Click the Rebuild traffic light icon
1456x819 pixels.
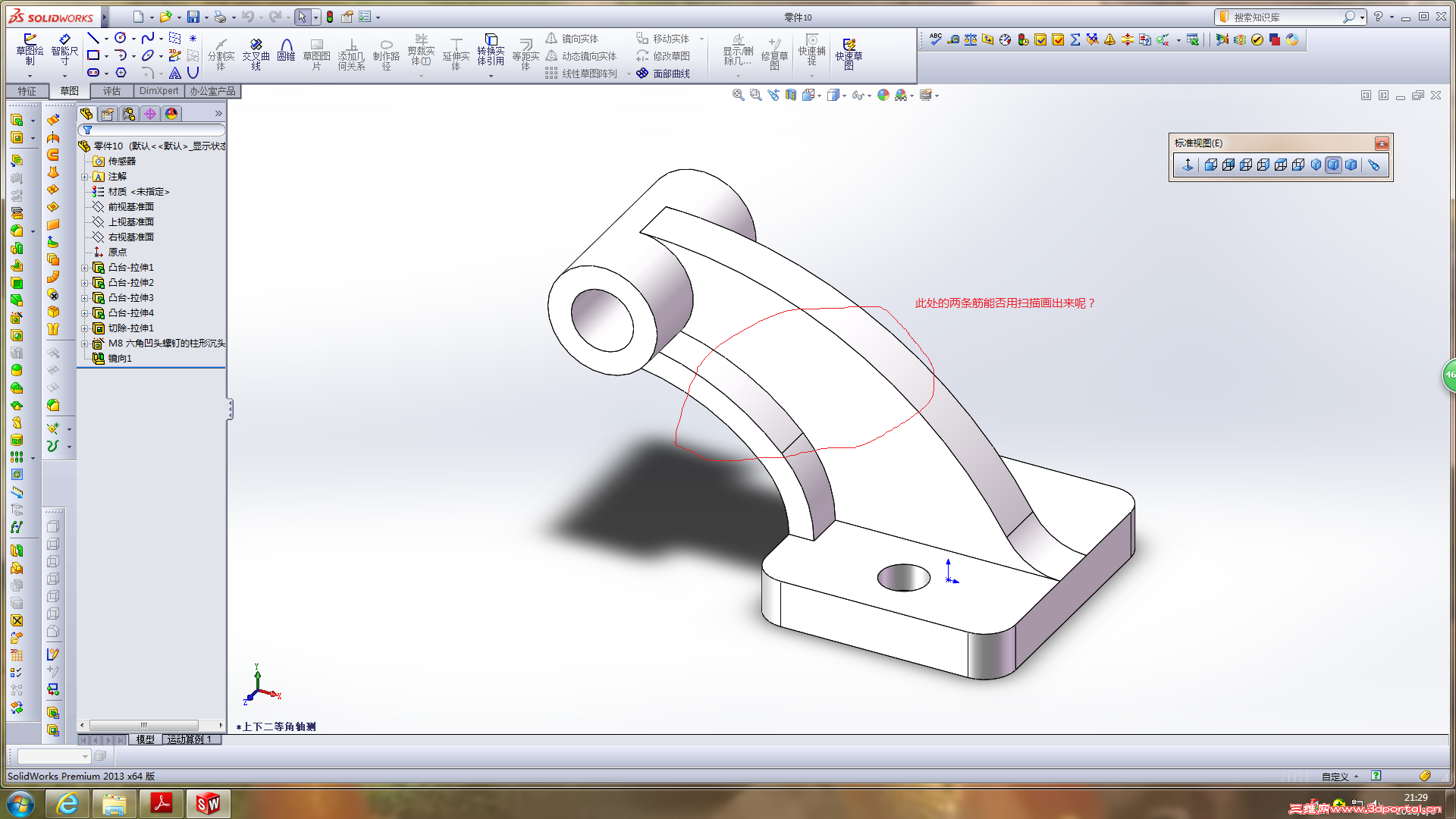pyautogui.click(x=330, y=17)
